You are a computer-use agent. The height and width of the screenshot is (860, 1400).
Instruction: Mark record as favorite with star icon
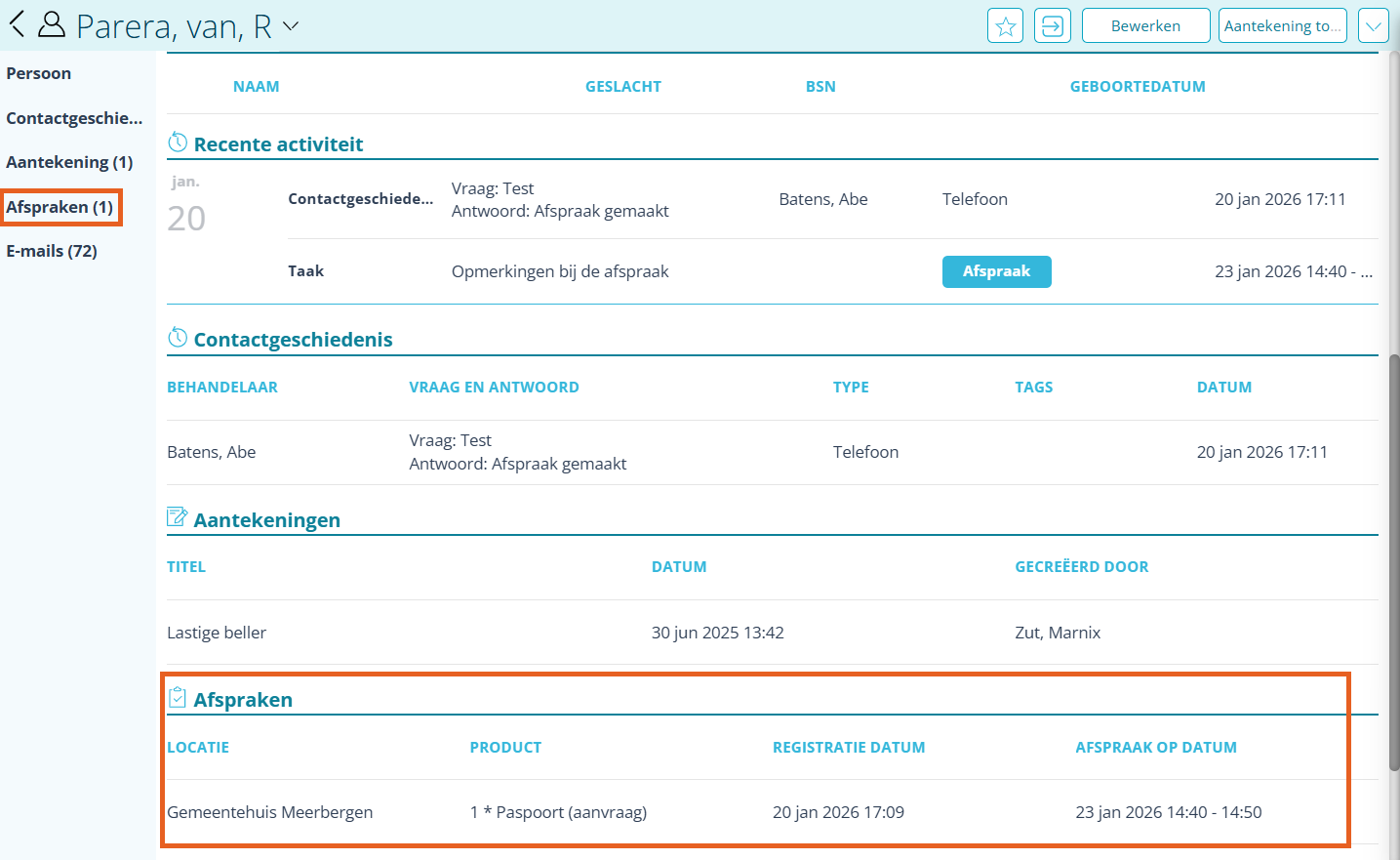[1005, 26]
